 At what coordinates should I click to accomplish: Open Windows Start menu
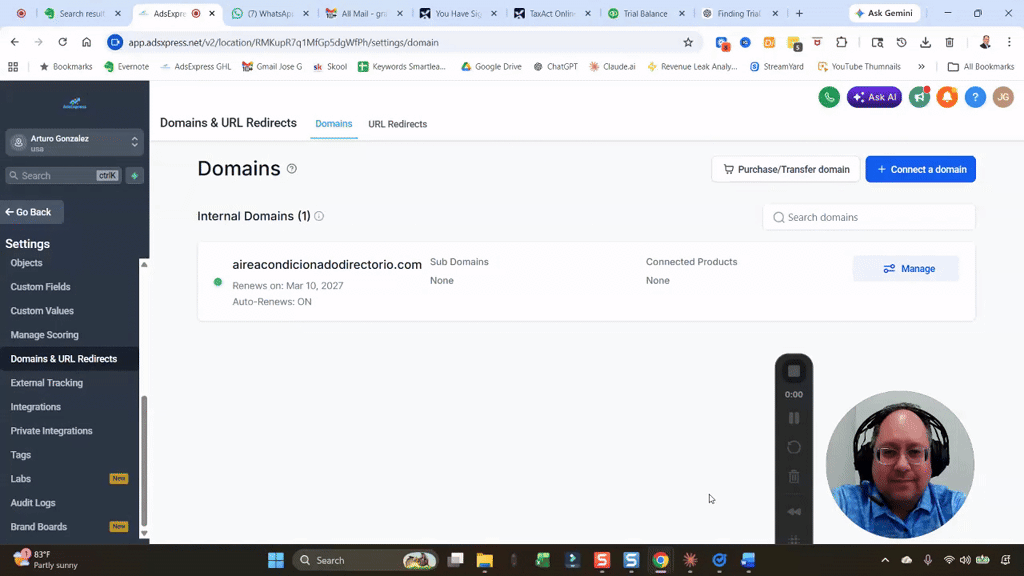tap(276, 560)
